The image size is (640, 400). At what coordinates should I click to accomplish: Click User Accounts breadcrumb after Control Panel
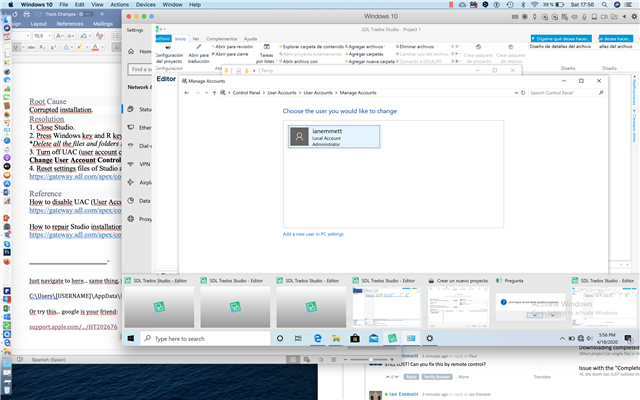[x=282, y=93]
